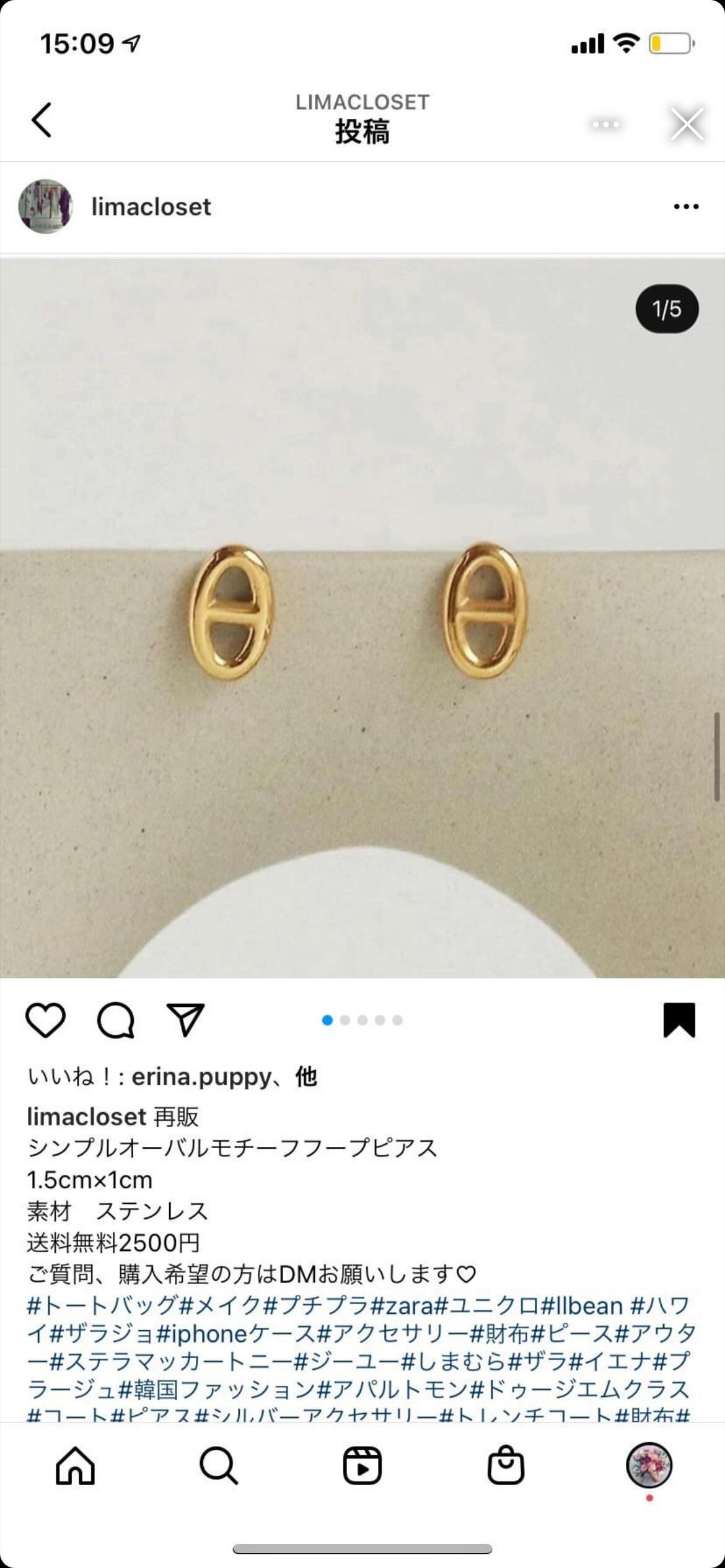This screenshot has width=725, height=1568.
Task: Open your profile avatar tab
Action: pos(649,1465)
